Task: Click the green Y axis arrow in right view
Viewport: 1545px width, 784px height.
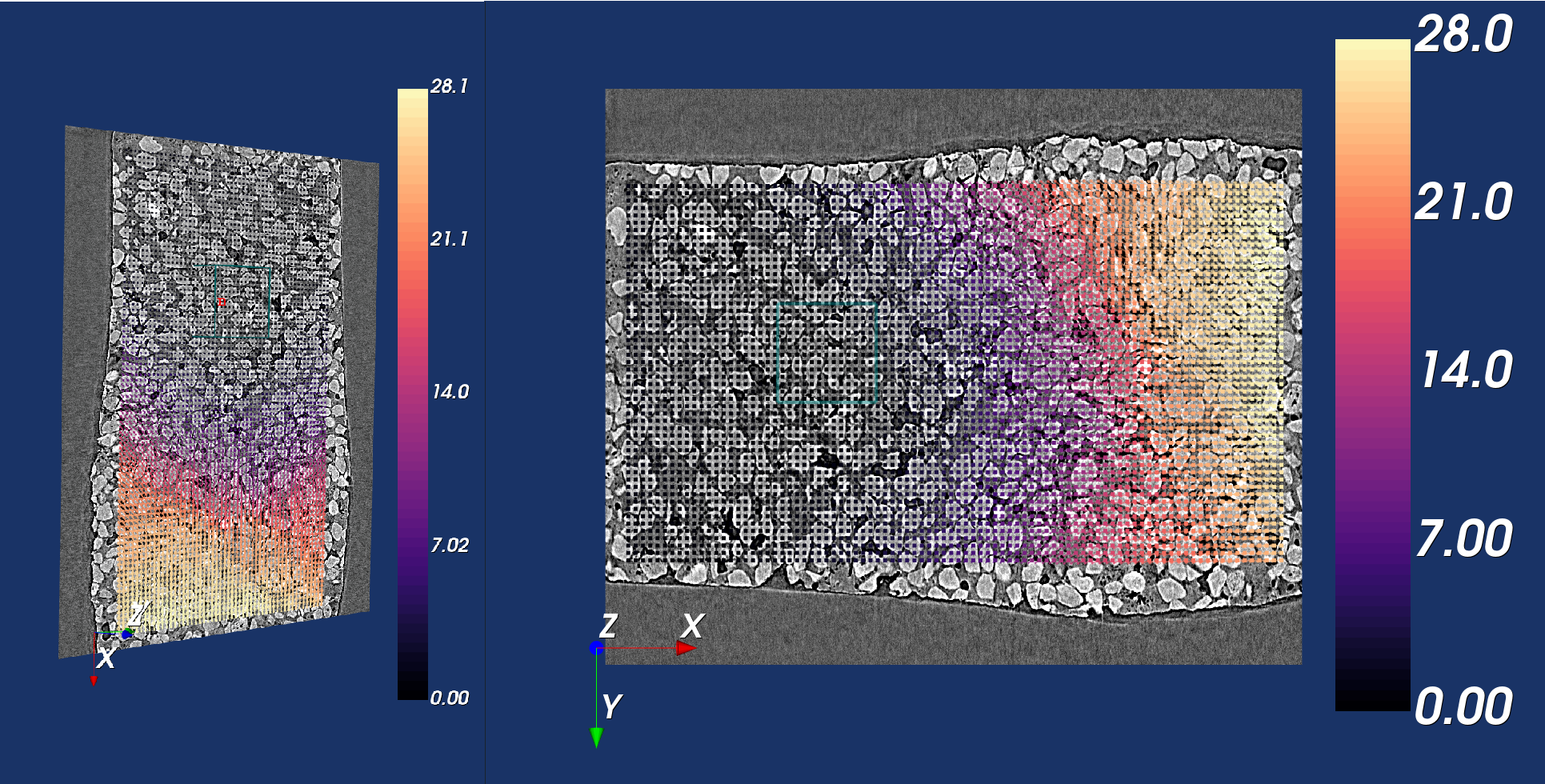Action: pos(596,737)
